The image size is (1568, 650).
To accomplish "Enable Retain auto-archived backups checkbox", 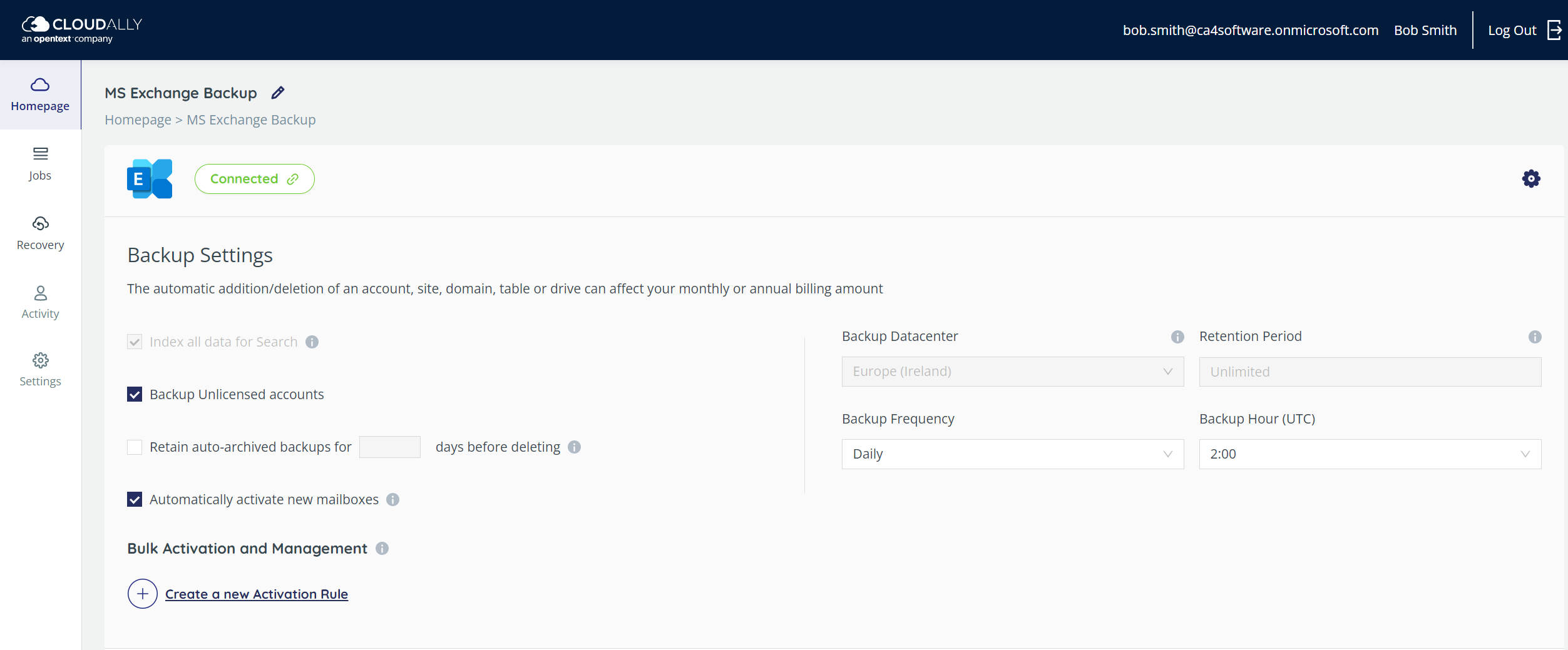I will (x=135, y=447).
